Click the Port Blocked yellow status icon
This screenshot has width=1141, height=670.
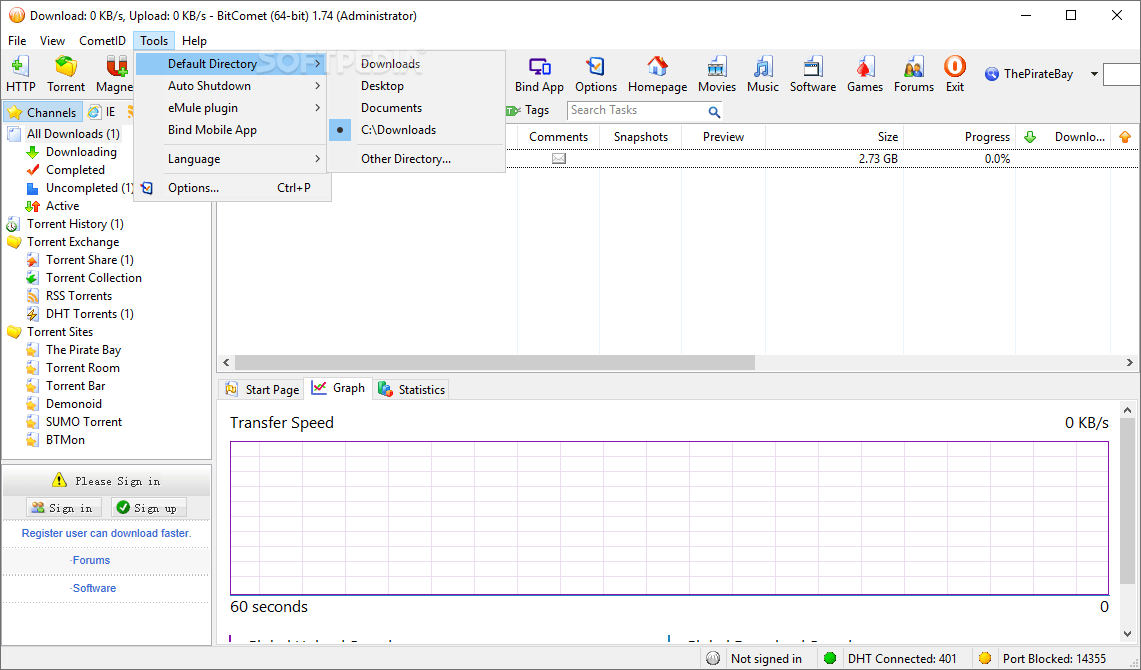985,658
